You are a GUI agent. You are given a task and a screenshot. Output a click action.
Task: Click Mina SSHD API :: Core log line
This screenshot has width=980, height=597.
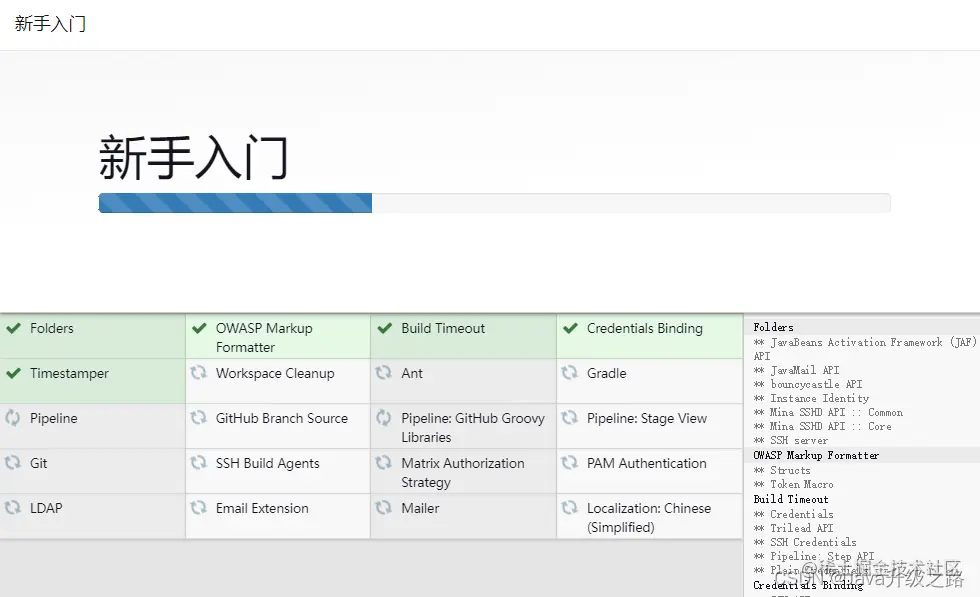pos(822,426)
